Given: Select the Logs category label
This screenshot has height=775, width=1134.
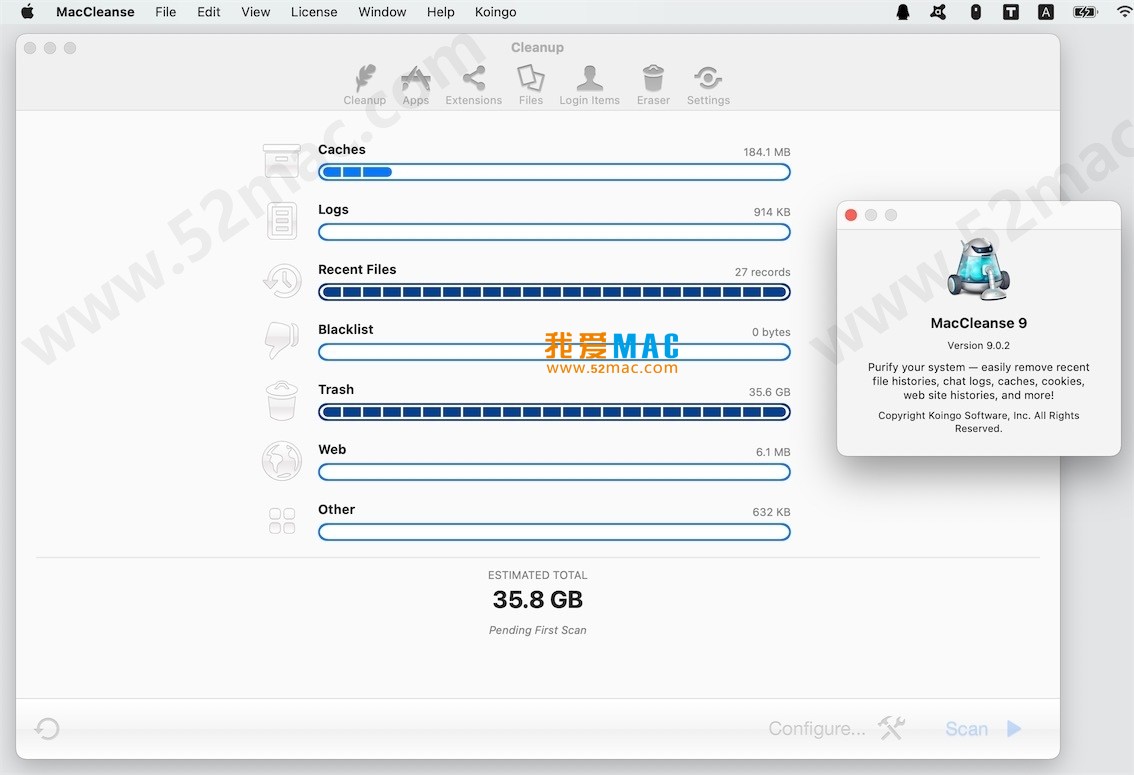Looking at the screenshot, I should pos(333,210).
